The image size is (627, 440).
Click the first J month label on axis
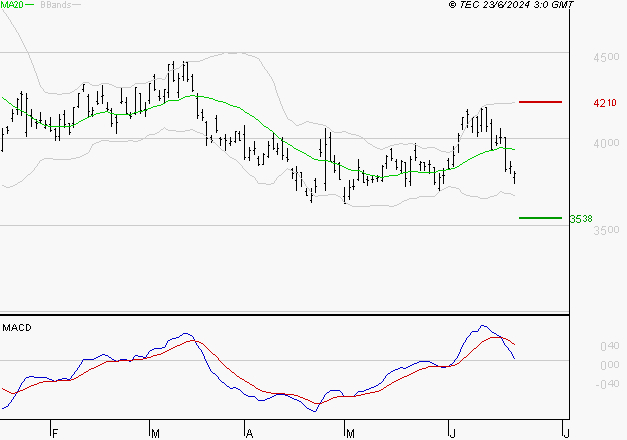[x=453, y=434]
